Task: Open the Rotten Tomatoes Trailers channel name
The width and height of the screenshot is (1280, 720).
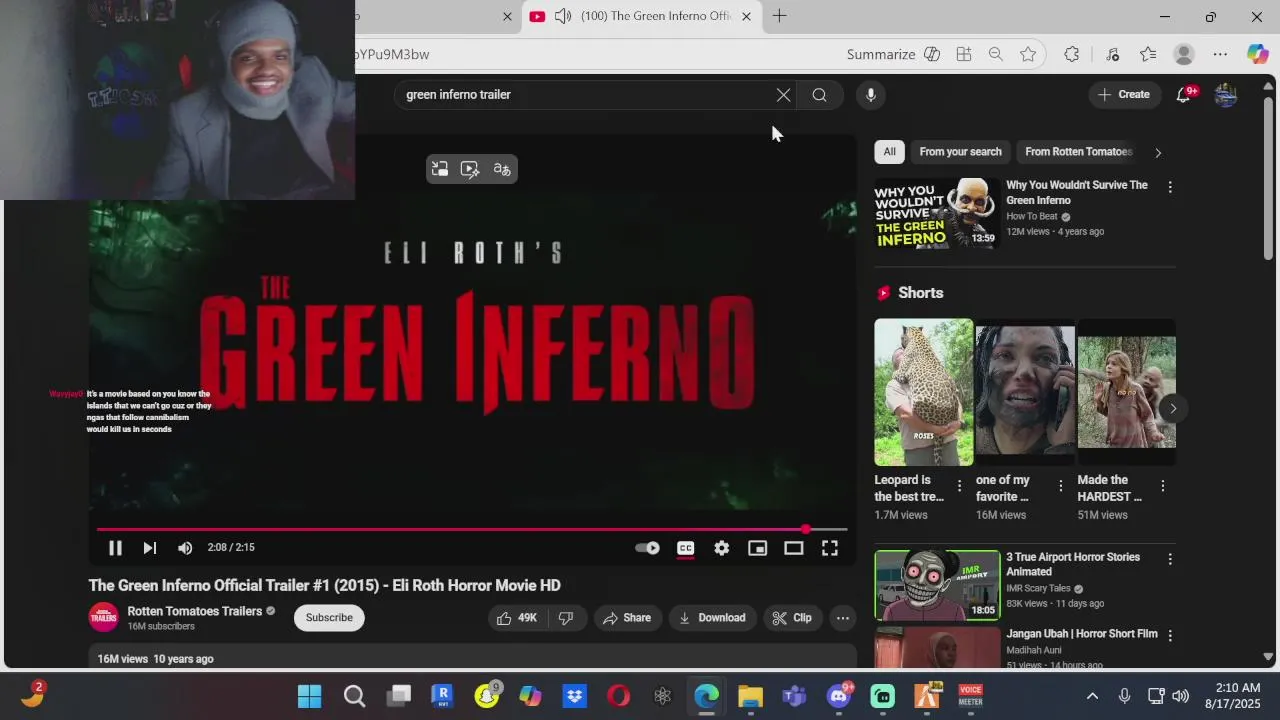Action: 195,611
